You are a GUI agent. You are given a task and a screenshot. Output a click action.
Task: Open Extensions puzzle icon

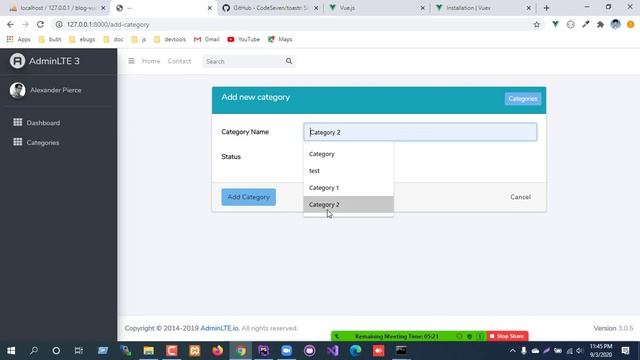pos(600,24)
